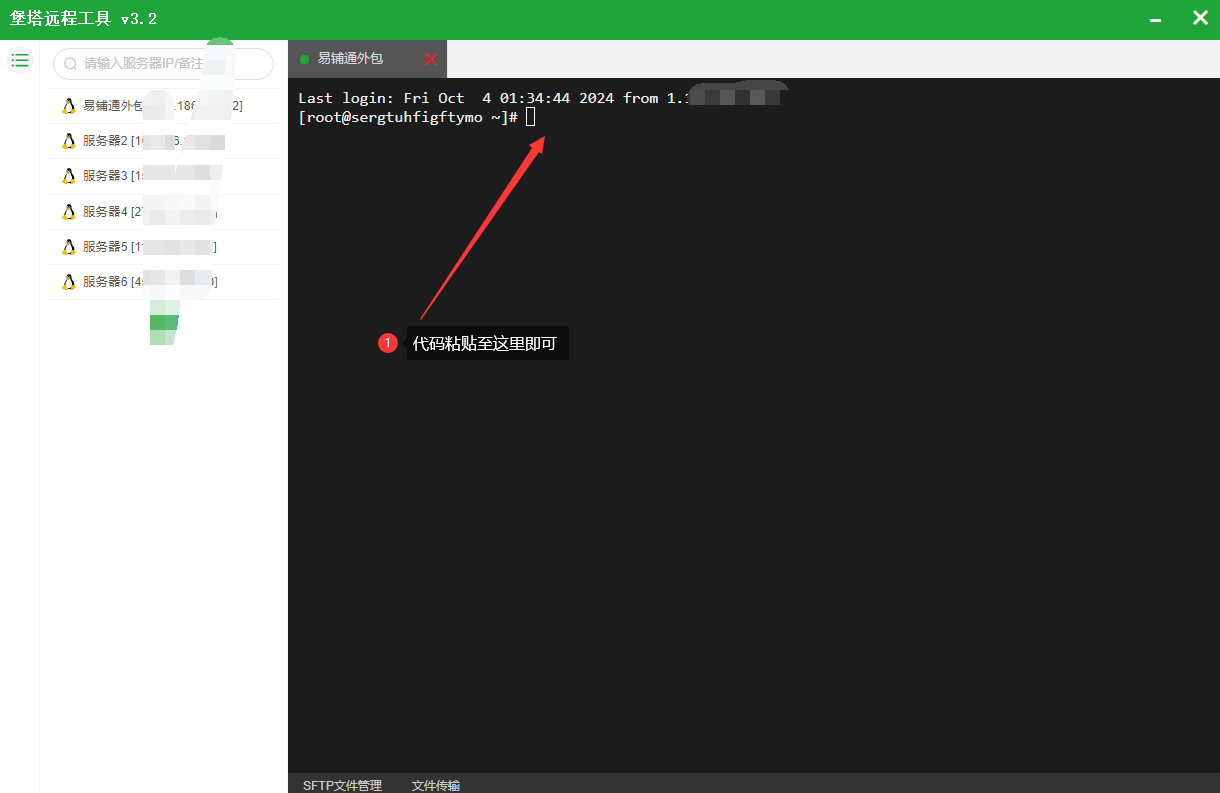Click penguin icon beside 服务器4

coord(69,212)
